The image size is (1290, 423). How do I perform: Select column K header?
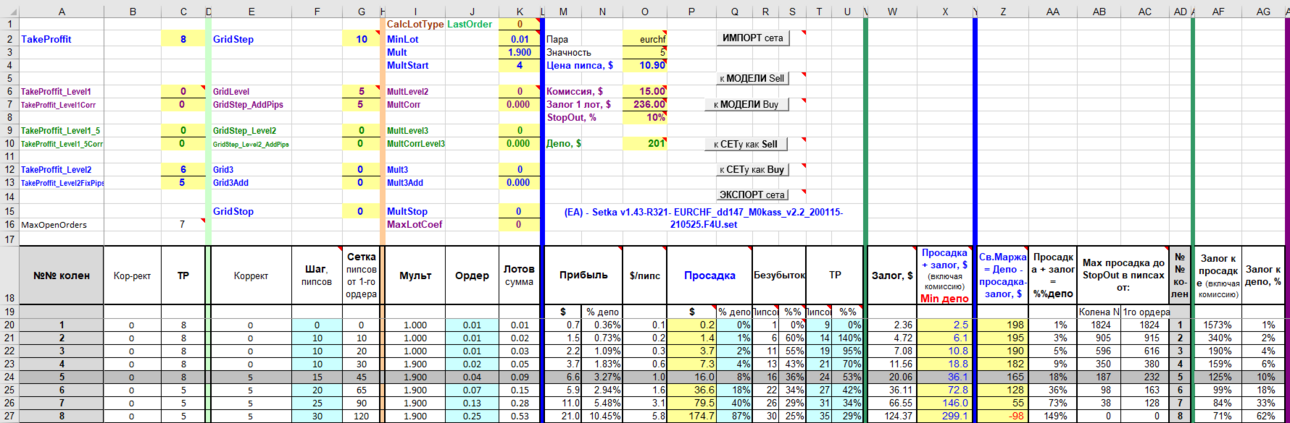tap(519, 10)
